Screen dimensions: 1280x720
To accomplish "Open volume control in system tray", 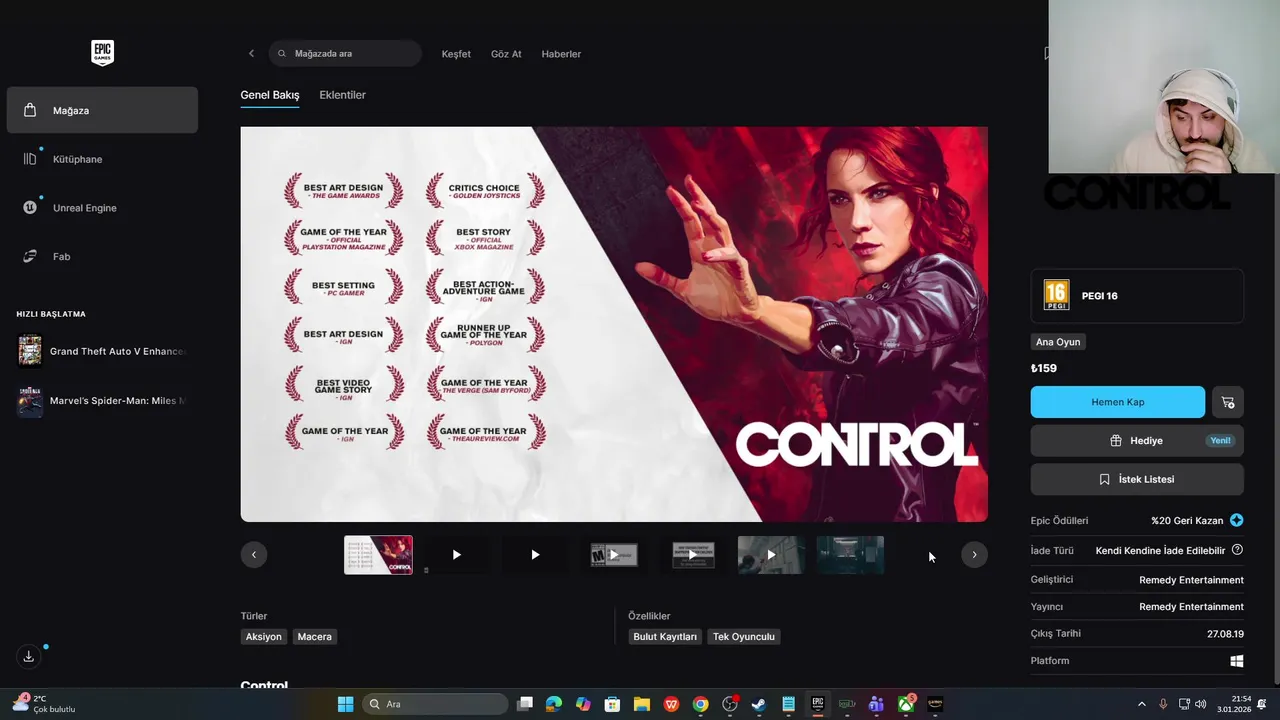I will pos(1200,704).
